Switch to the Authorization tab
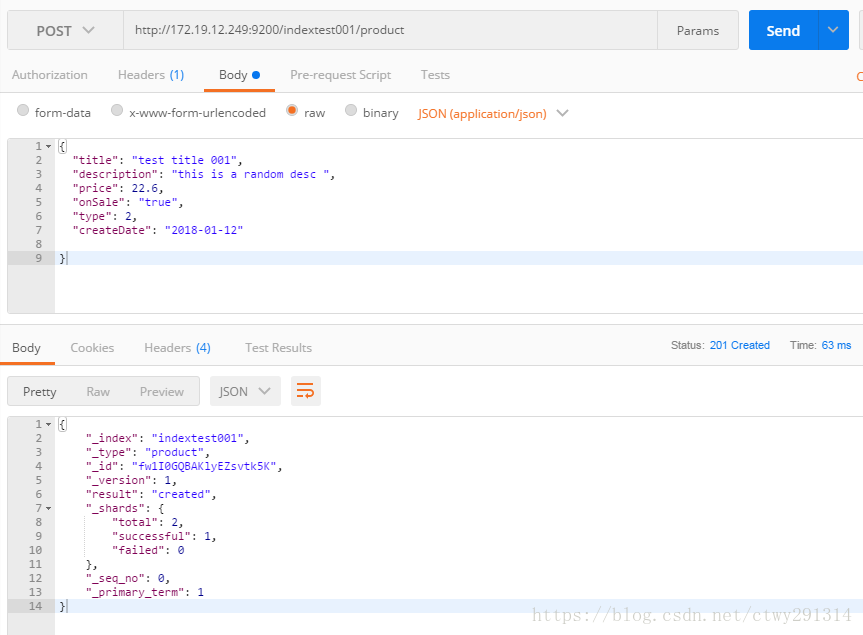 (x=50, y=75)
